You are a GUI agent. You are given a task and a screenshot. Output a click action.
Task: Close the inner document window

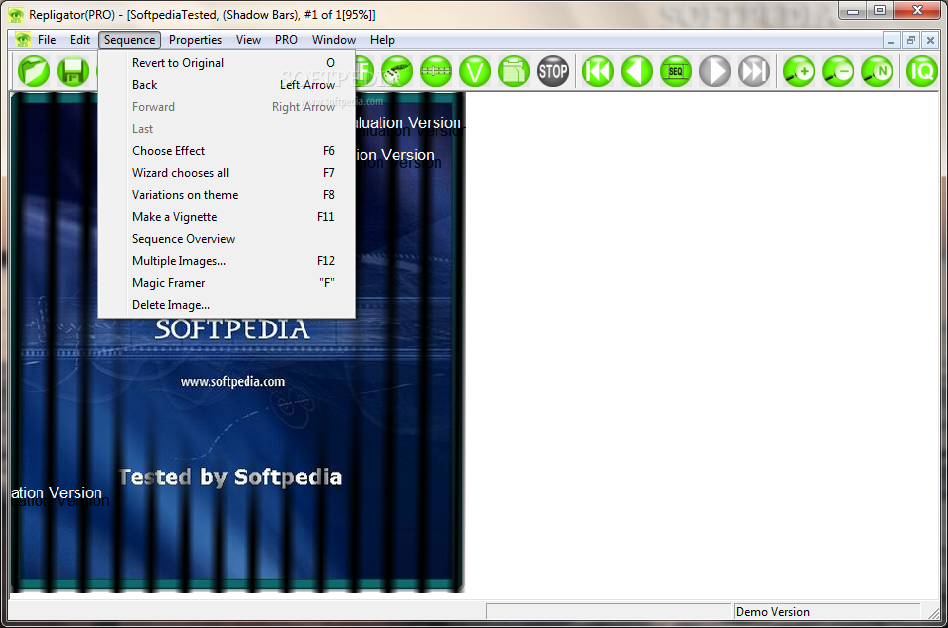[930, 40]
